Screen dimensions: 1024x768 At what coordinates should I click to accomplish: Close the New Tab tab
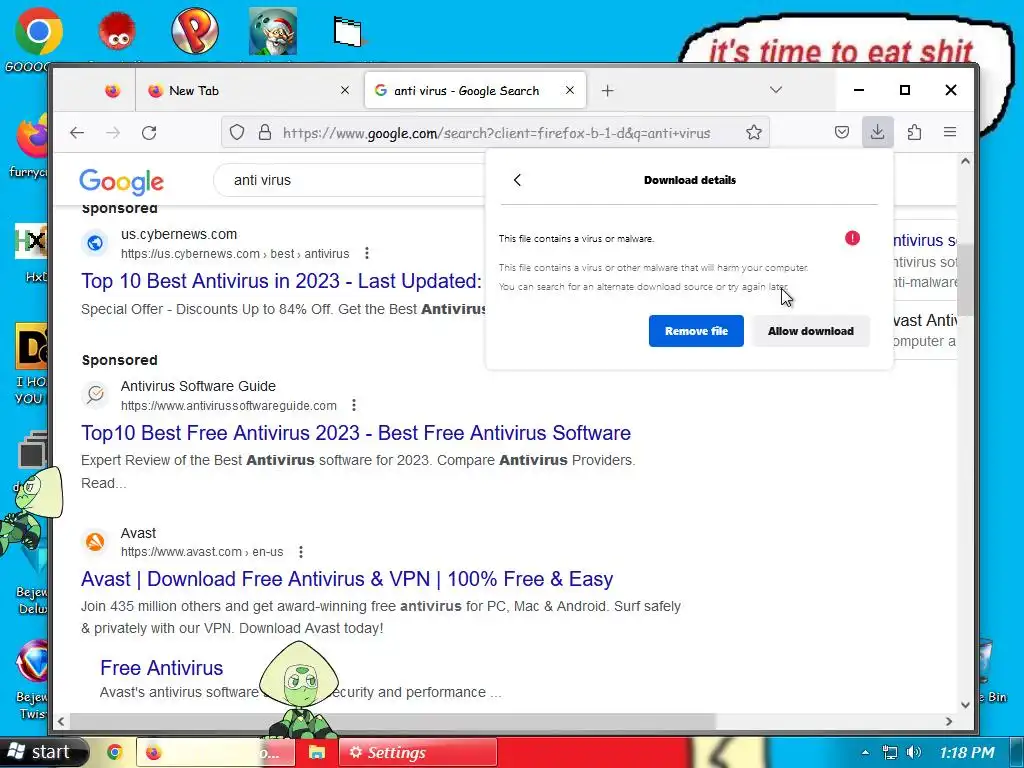[x=345, y=91]
